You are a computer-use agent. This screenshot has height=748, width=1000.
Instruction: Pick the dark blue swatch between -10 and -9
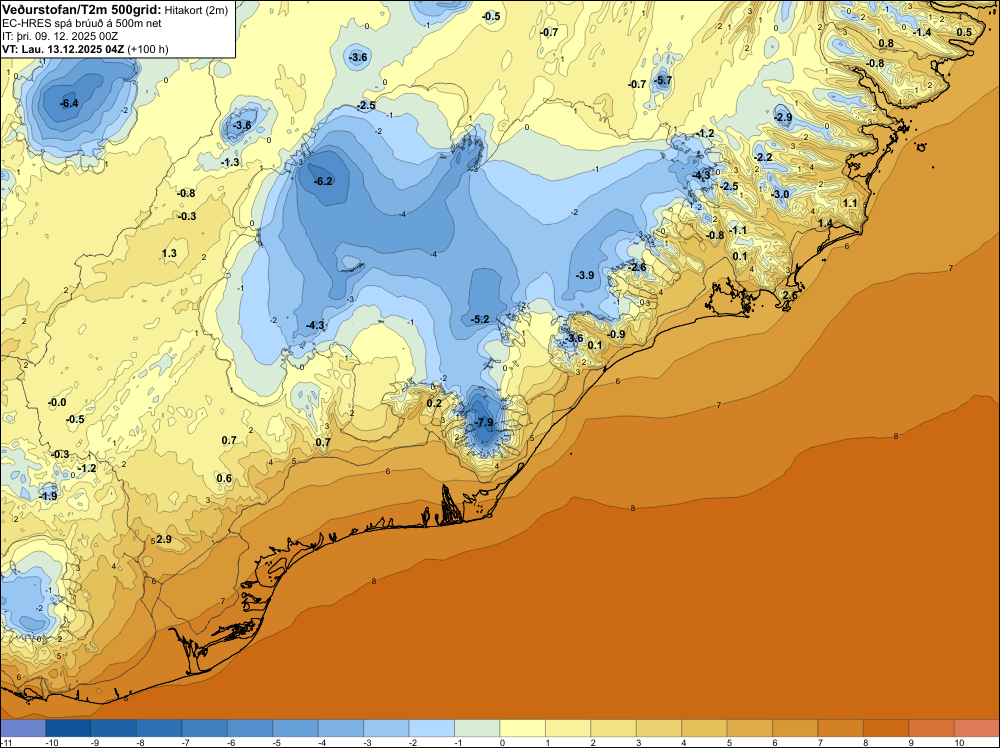point(68,728)
